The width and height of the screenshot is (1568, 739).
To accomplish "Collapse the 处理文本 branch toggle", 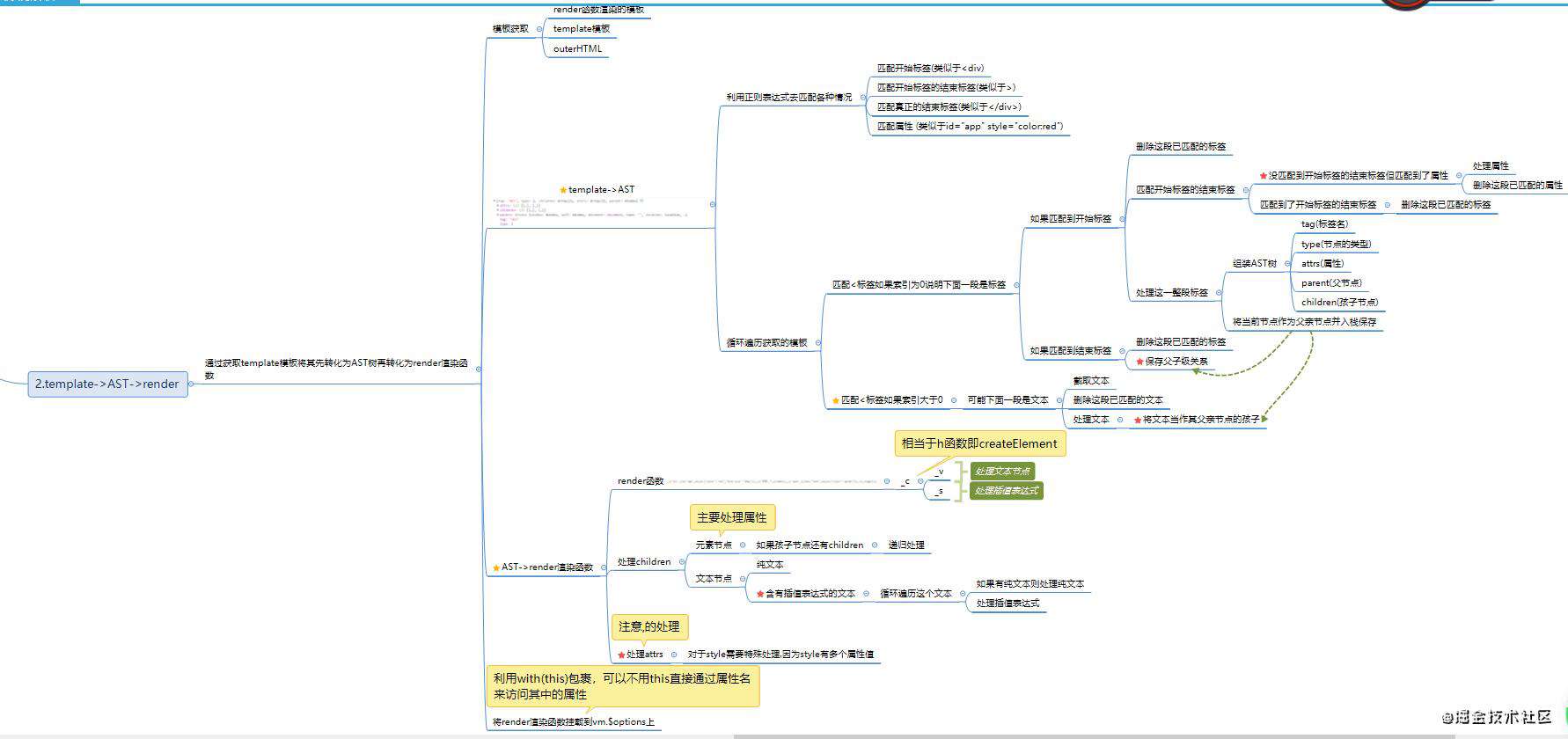I will pyautogui.click(x=1120, y=420).
